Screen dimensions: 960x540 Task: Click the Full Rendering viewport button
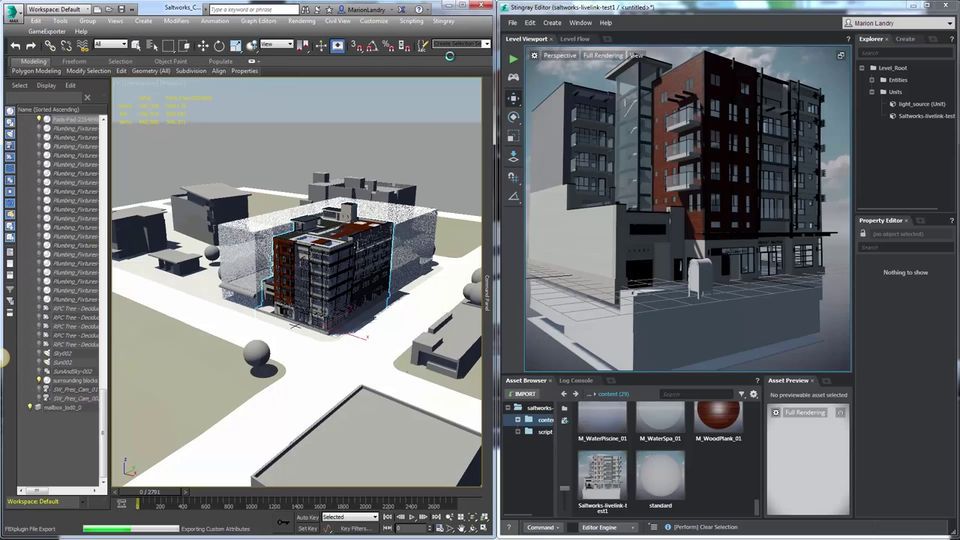pos(602,55)
